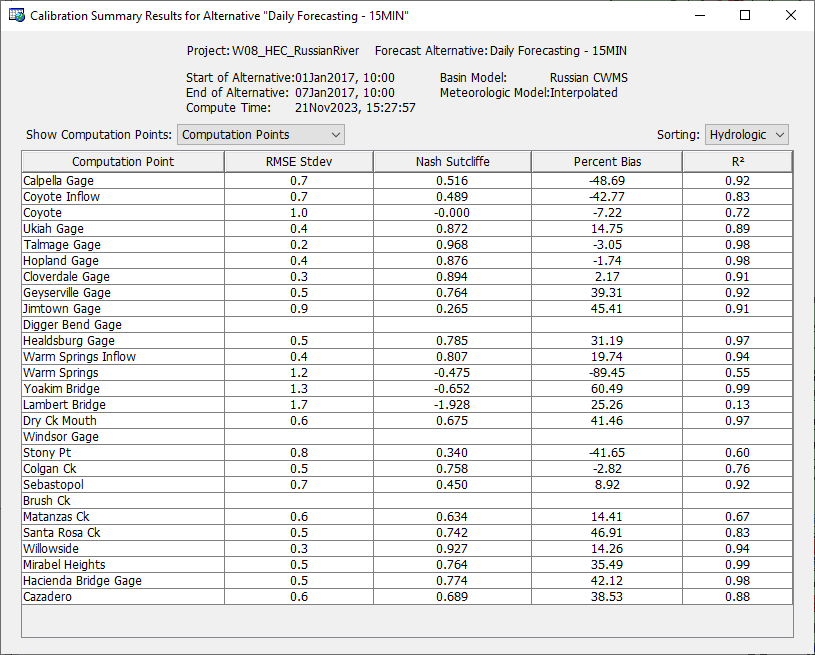Image resolution: width=815 pixels, height=655 pixels.
Task: Select the Digger Bend Gage row
Action: 407,325
